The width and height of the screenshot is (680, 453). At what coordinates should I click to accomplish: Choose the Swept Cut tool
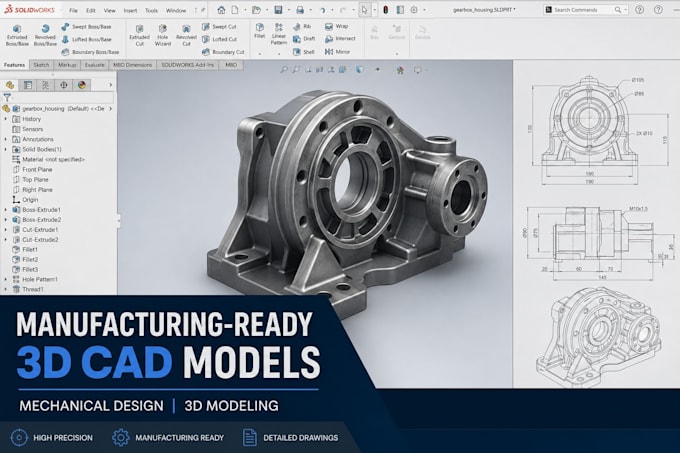click(219, 27)
